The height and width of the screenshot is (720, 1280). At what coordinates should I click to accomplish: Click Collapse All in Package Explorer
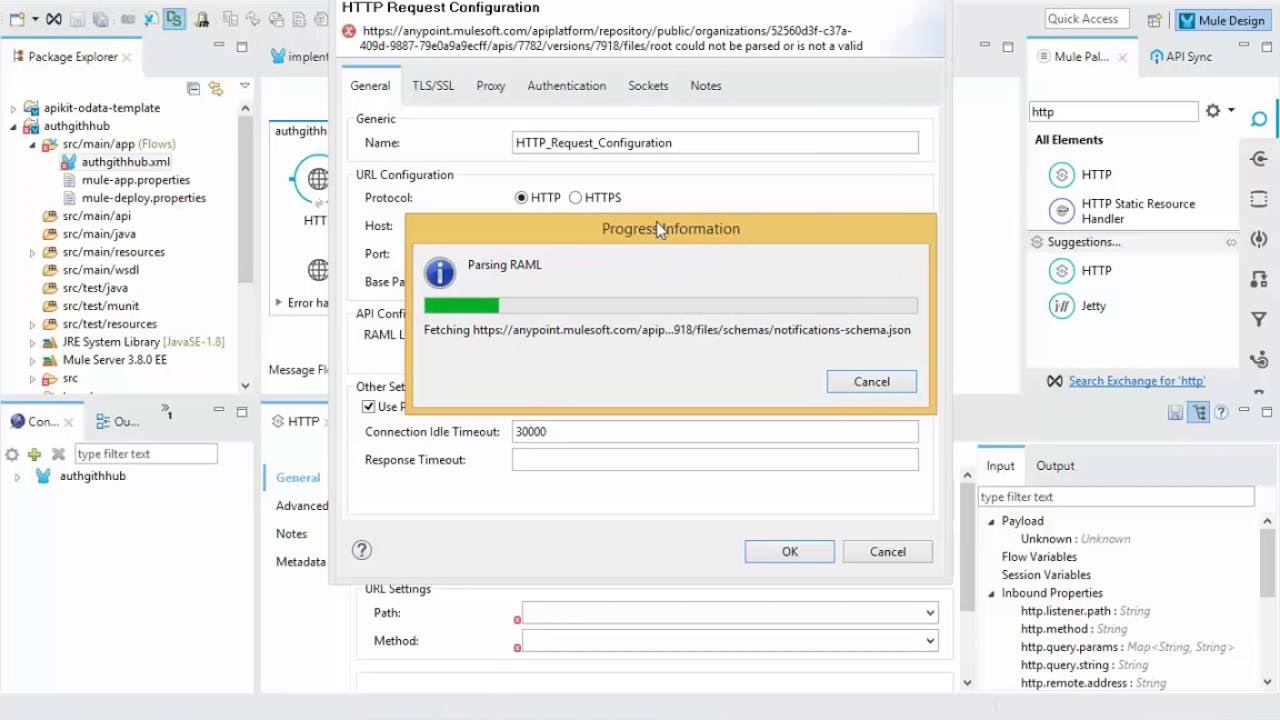pyautogui.click(x=194, y=89)
